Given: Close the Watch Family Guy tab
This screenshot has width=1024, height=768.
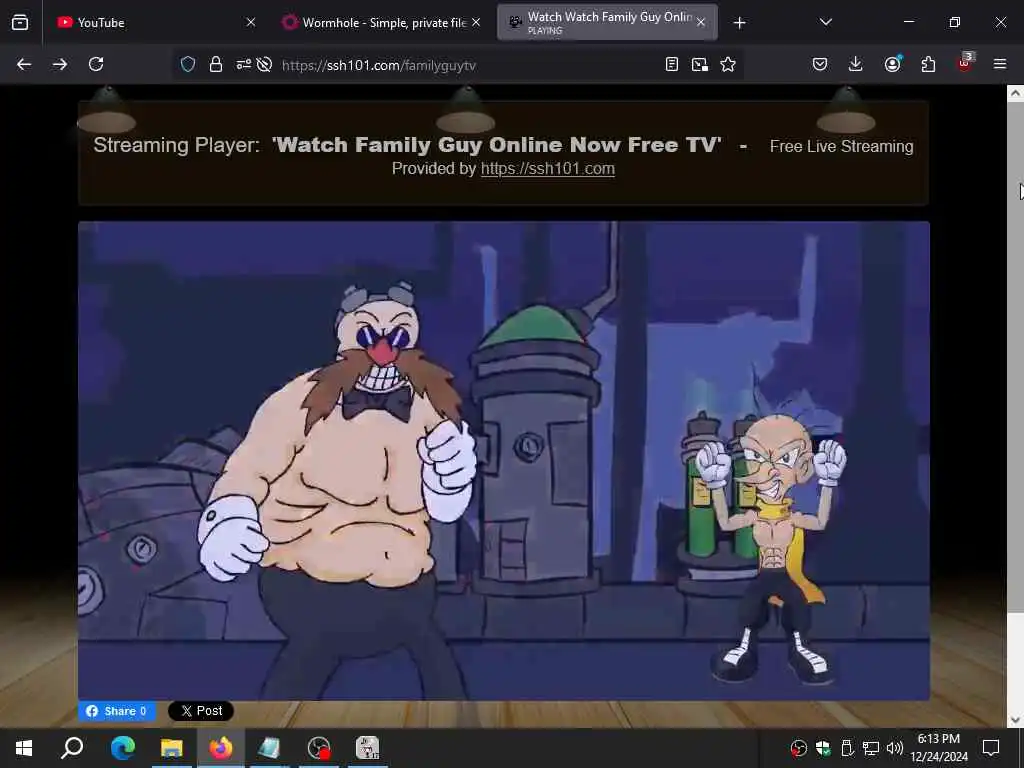Looking at the screenshot, I should [x=701, y=22].
